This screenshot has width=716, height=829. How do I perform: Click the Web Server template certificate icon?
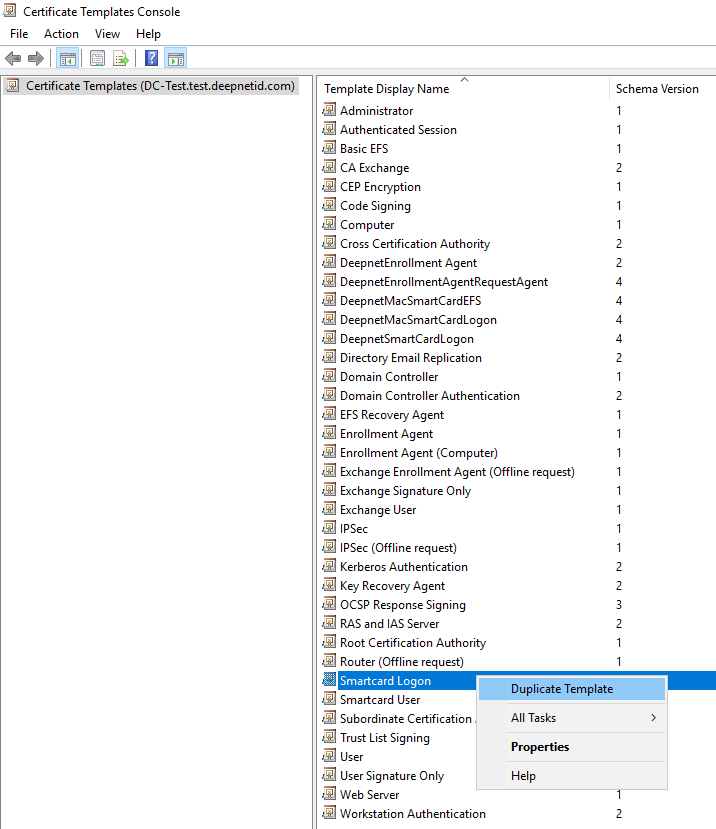(x=329, y=795)
